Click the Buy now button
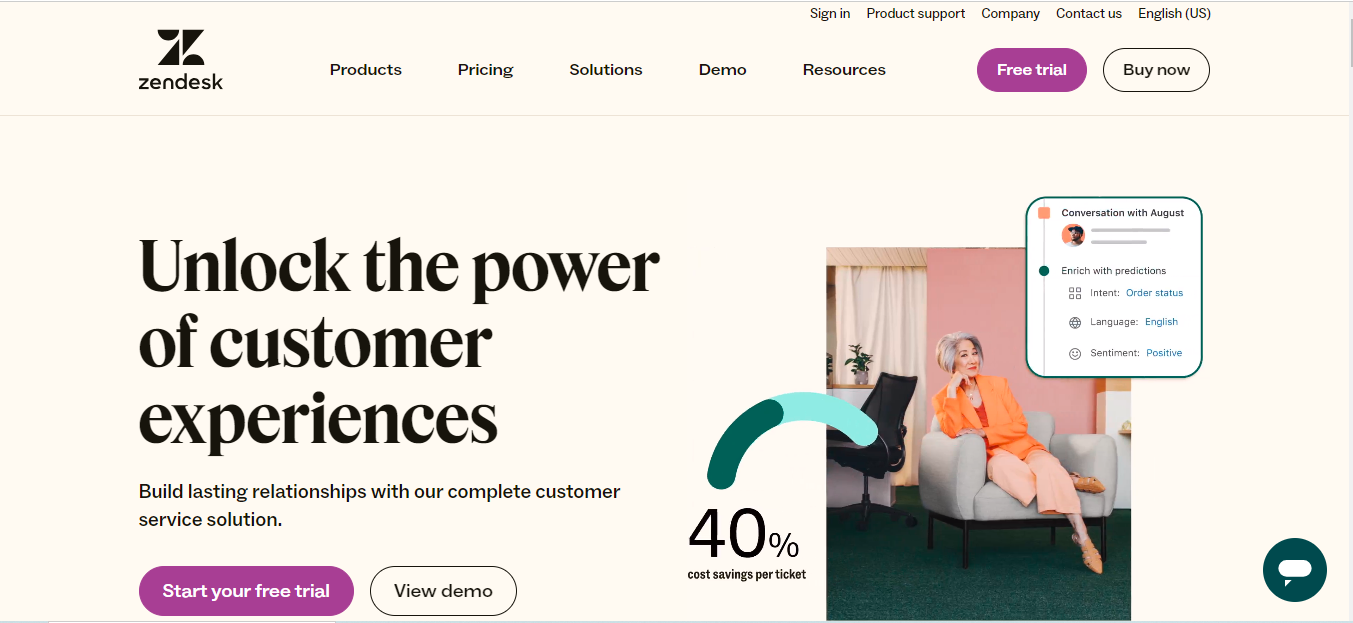 [1156, 70]
